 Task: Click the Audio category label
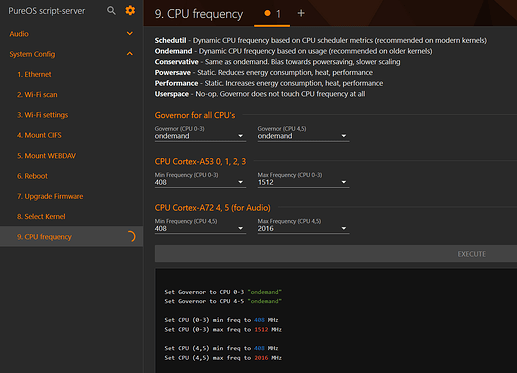coord(19,34)
